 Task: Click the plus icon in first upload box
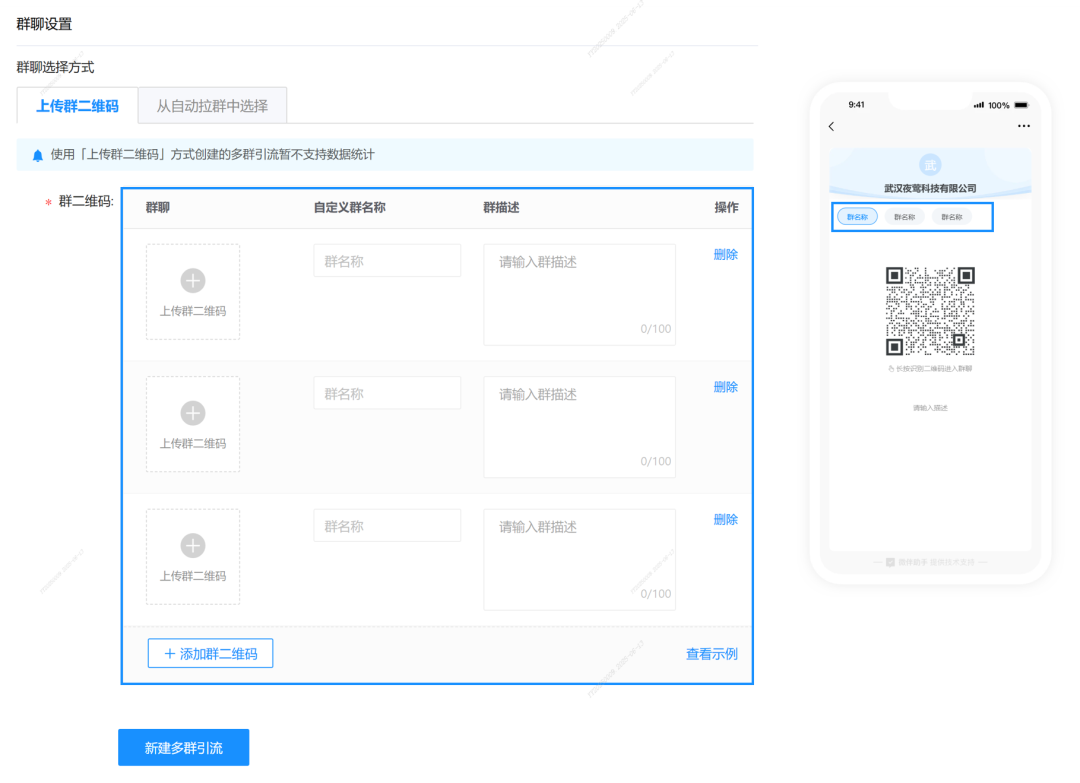193,281
